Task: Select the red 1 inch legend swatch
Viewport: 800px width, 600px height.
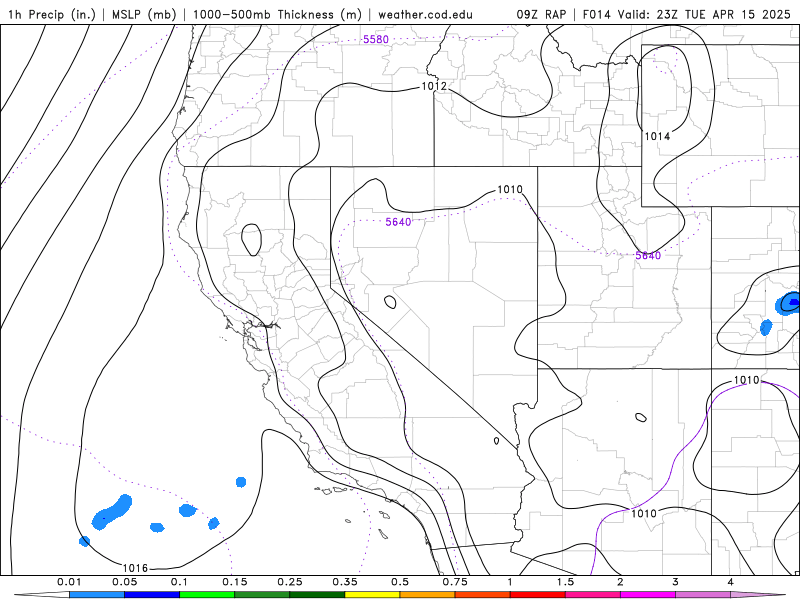Action: pos(538,595)
